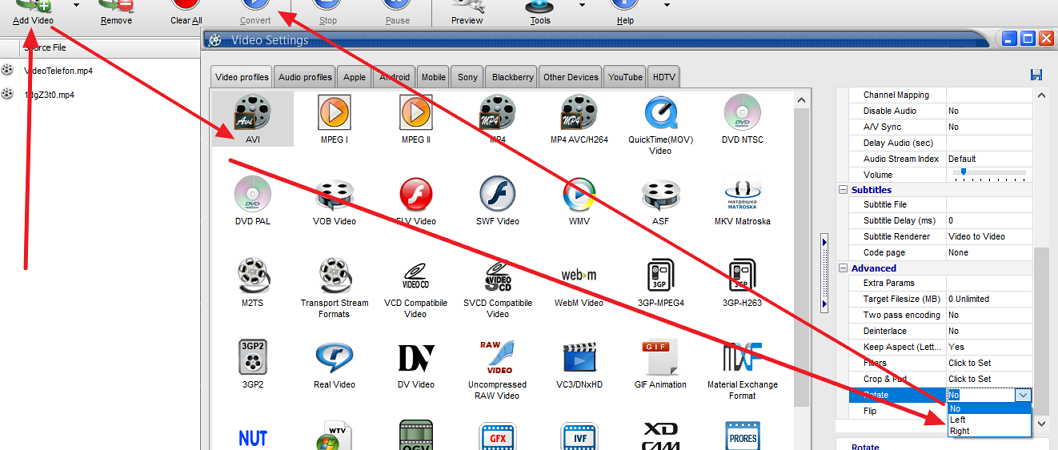Select the Real Video profile
The width and height of the screenshot is (1058, 450).
pos(335,364)
